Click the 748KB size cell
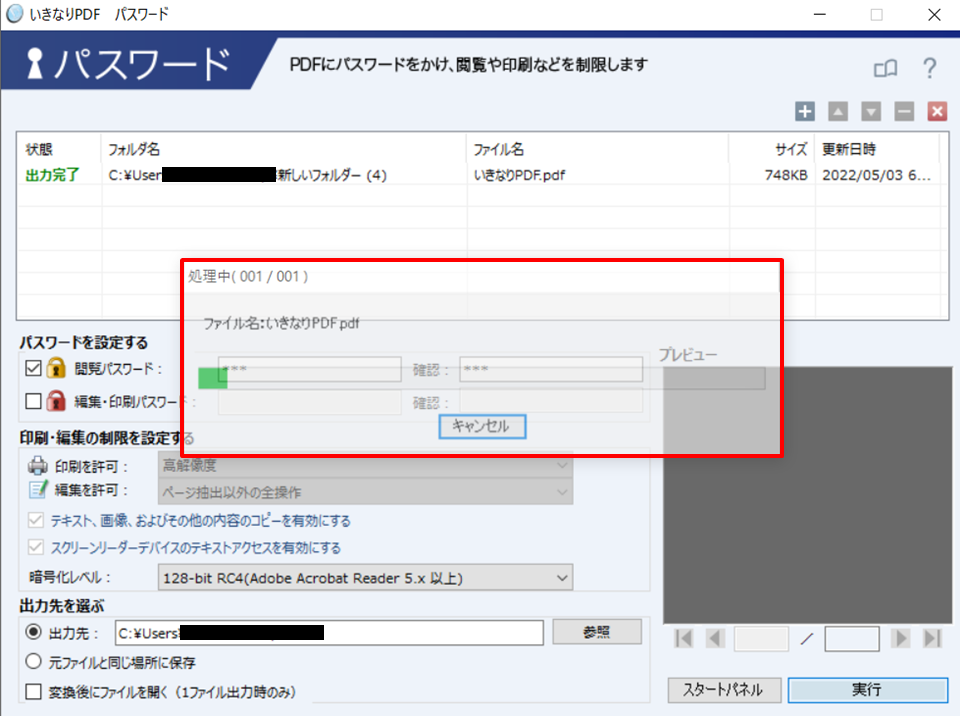The height and width of the screenshot is (716, 960). click(x=786, y=175)
